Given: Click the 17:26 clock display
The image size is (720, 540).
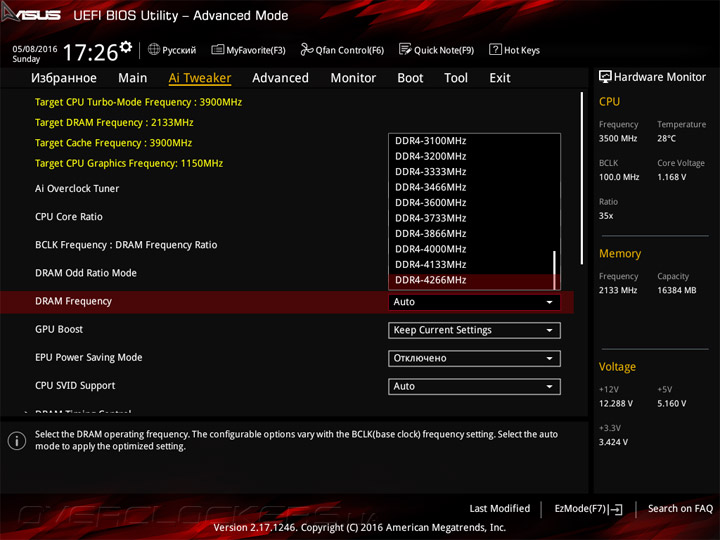Looking at the screenshot, I should (90, 52).
